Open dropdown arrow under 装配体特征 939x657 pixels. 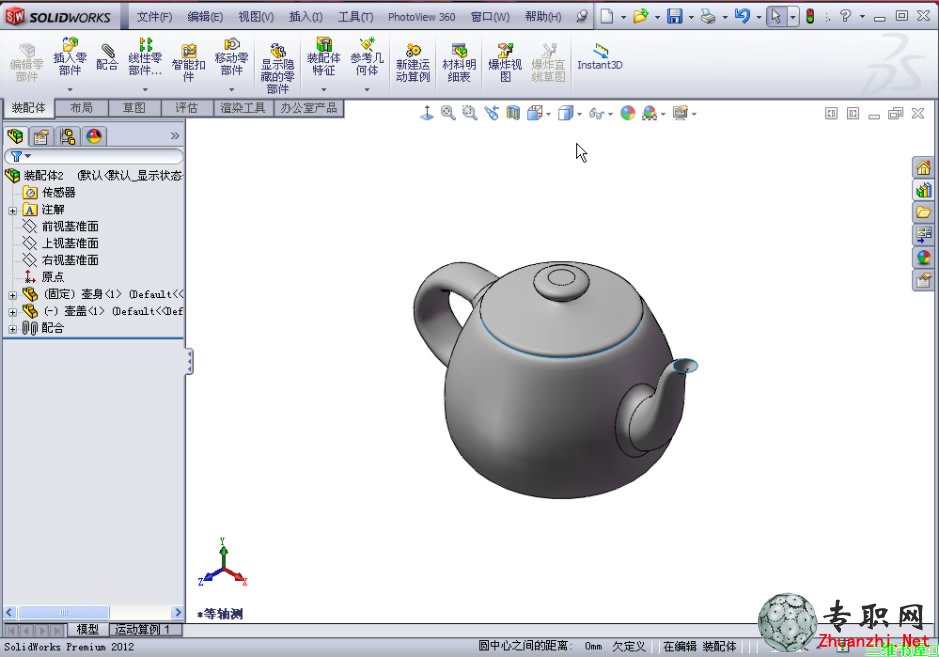[323, 89]
